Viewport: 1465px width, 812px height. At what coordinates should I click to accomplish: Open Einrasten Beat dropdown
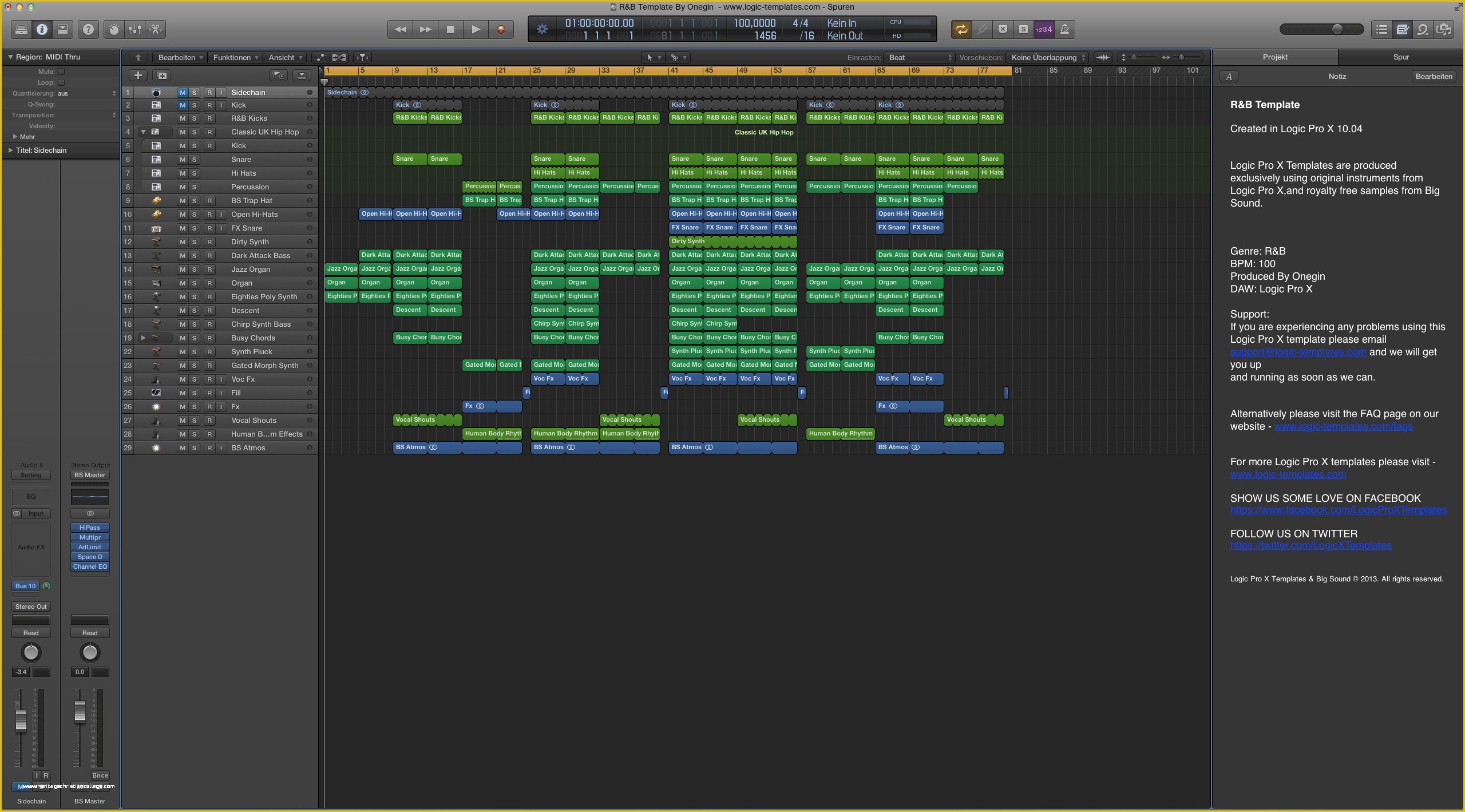919,57
